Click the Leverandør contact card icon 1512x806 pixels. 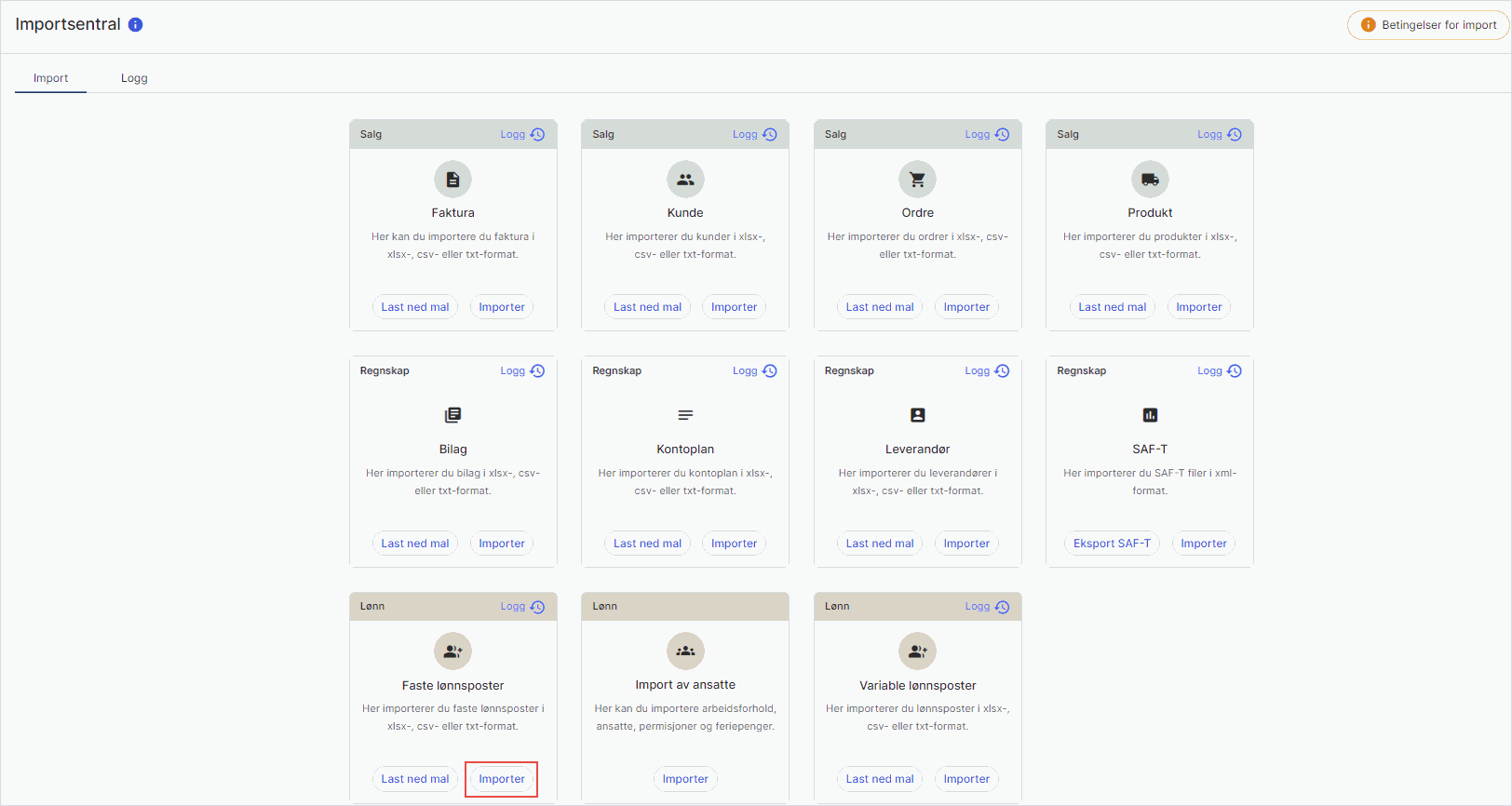pos(917,415)
